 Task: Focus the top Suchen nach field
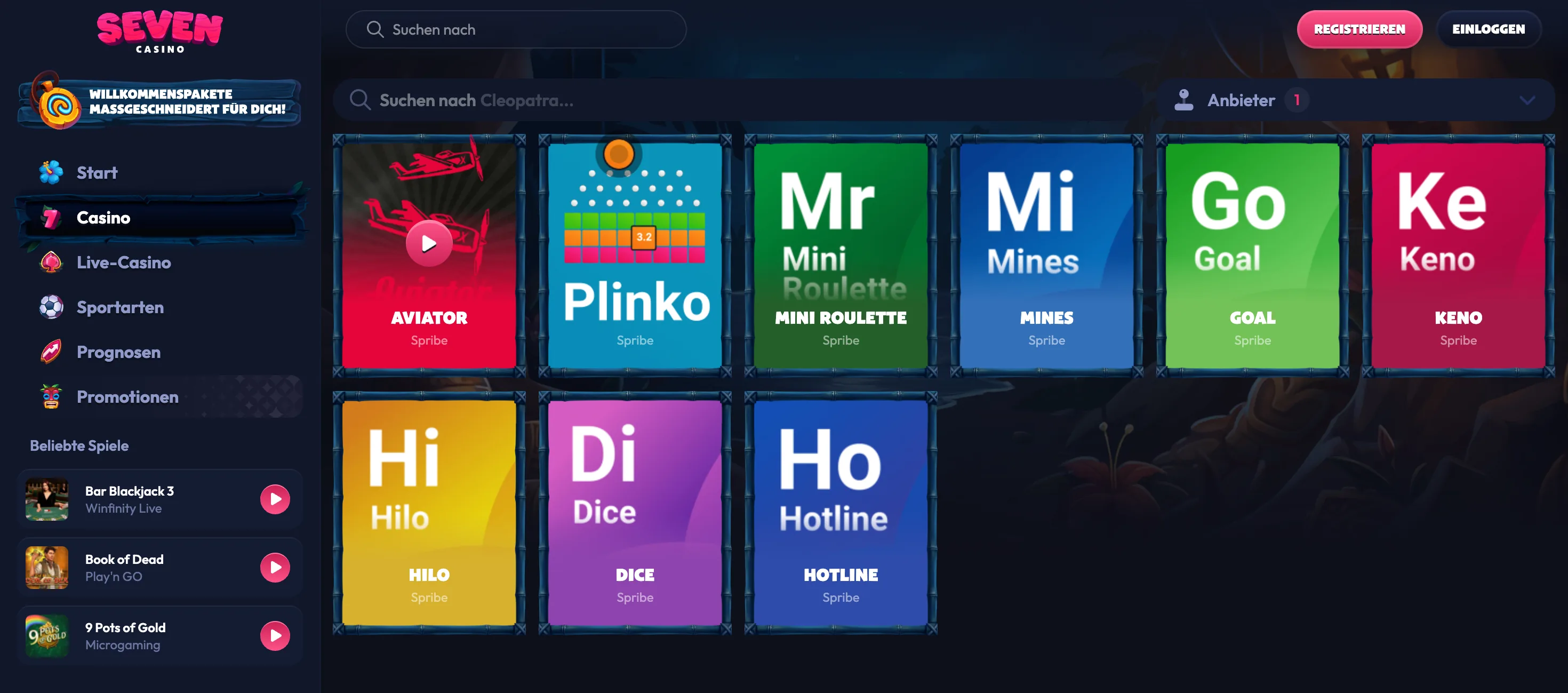[516, 29]
